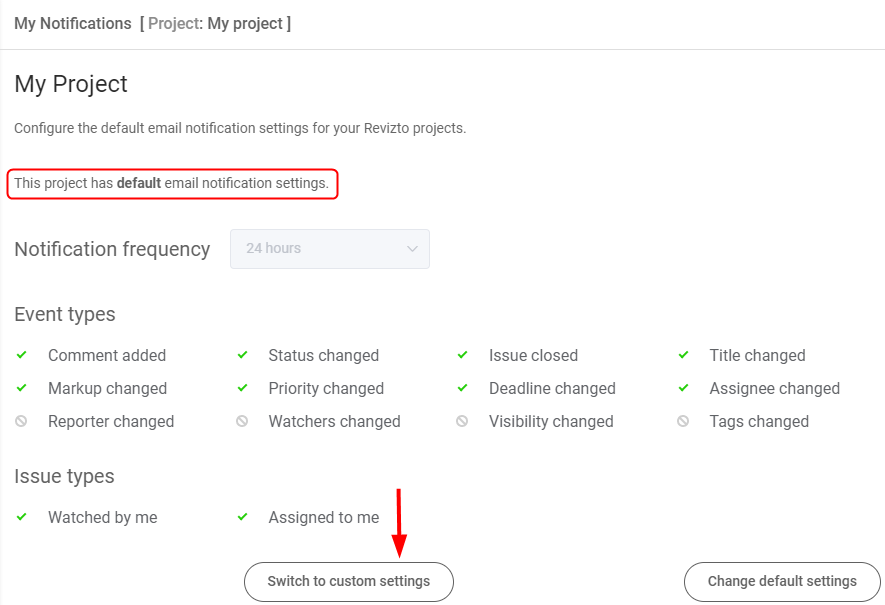Screen dimensions: 885x605
Task: Select the My Notifications header item
Action: 72,23
